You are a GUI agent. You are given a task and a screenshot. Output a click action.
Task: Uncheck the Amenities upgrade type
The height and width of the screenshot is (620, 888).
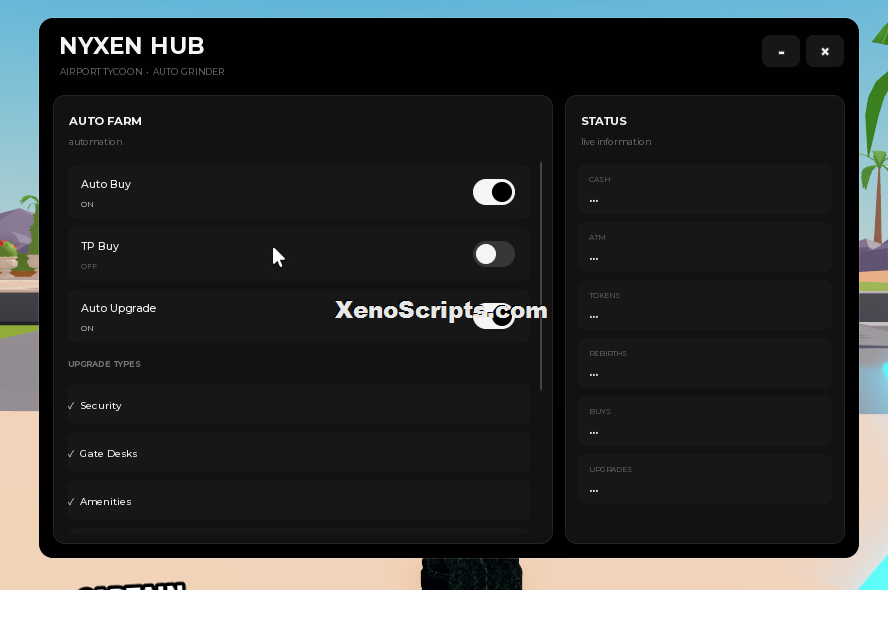click(x=298, y=501)
